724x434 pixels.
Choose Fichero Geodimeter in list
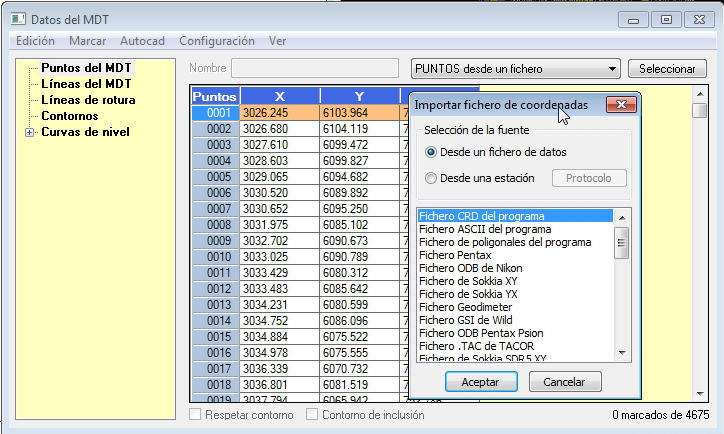click(x=515, y=307)
